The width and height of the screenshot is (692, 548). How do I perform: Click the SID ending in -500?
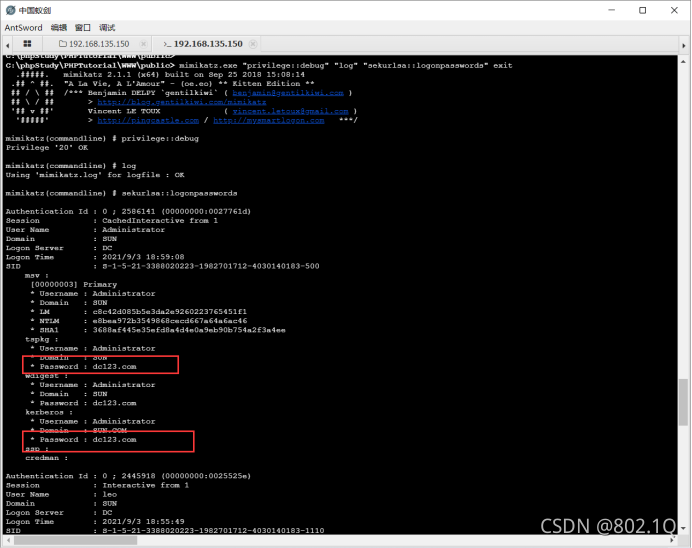211,266
